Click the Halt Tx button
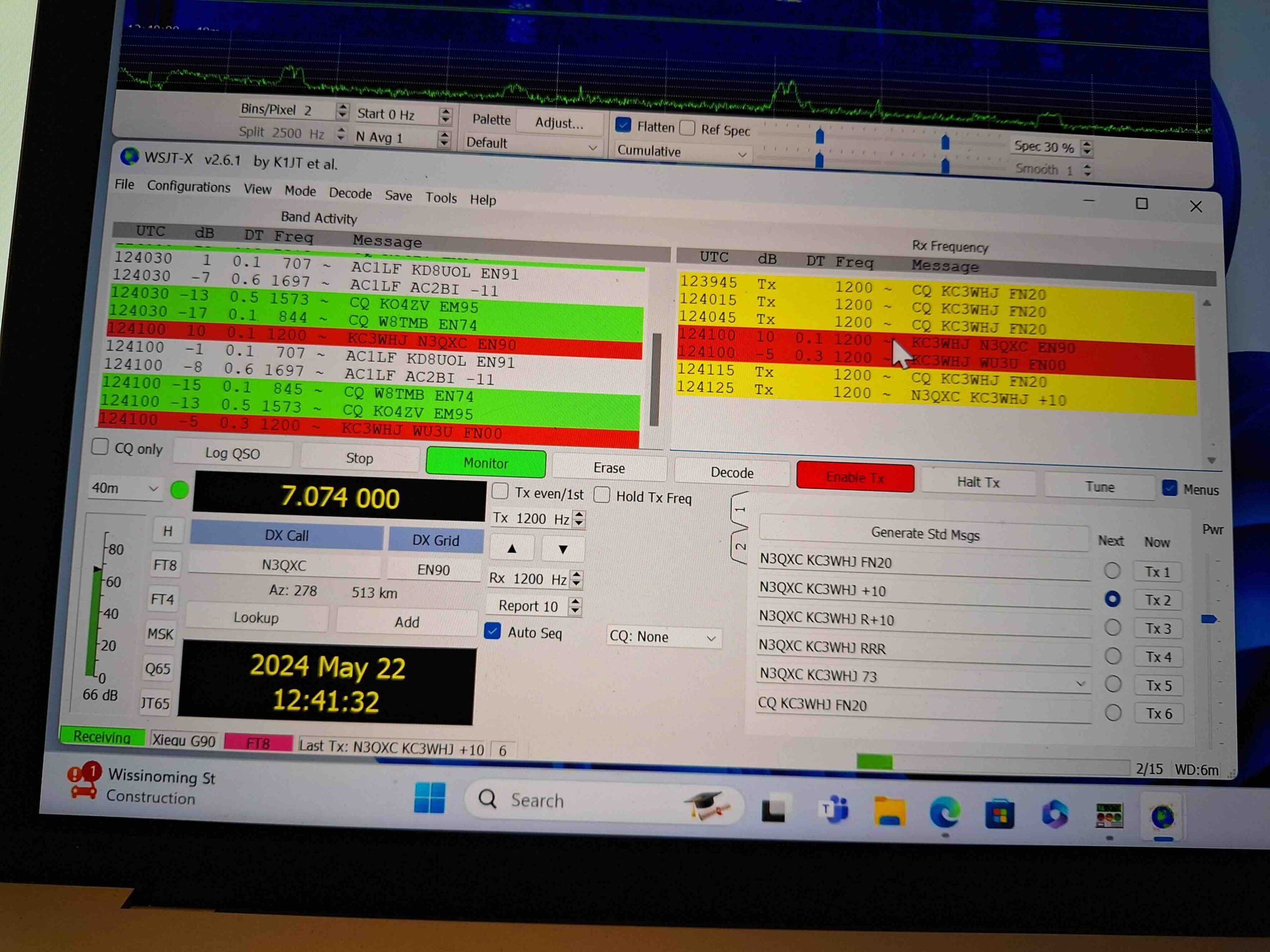1270x952 pixels. tap(978, 482)
